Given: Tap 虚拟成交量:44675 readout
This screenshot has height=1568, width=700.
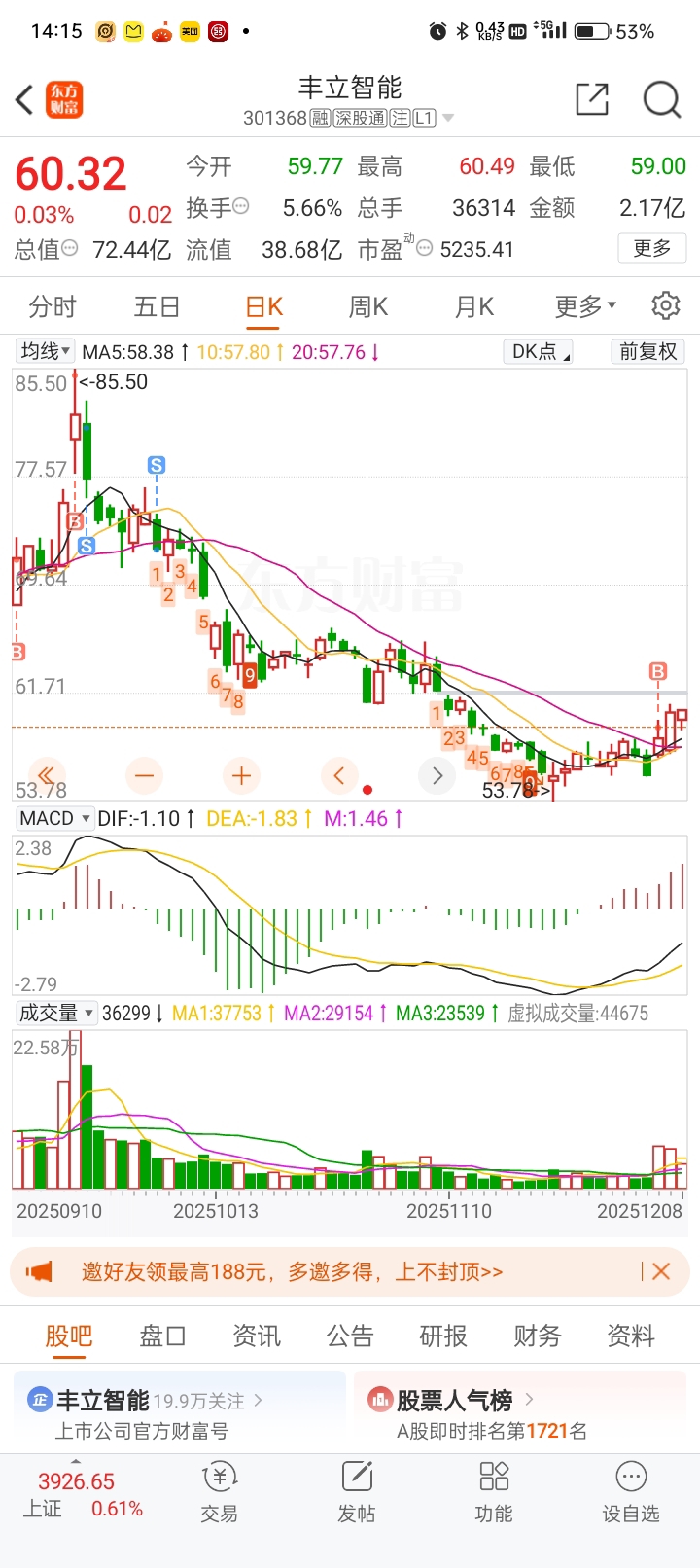Looking at the screenshot, I should coord(577,1013).
